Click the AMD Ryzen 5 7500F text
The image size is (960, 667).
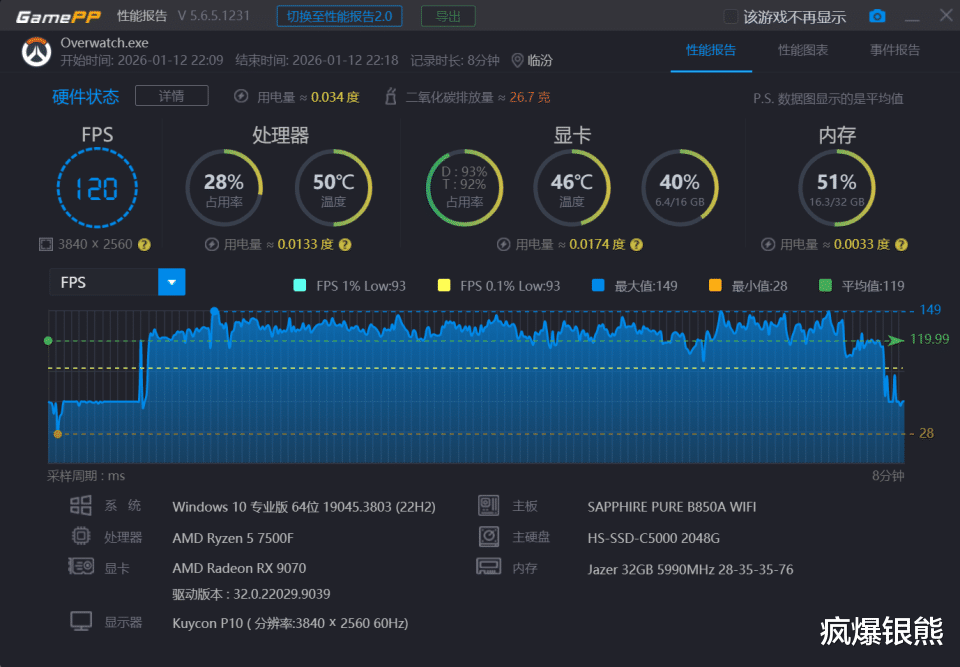[233, 538]
